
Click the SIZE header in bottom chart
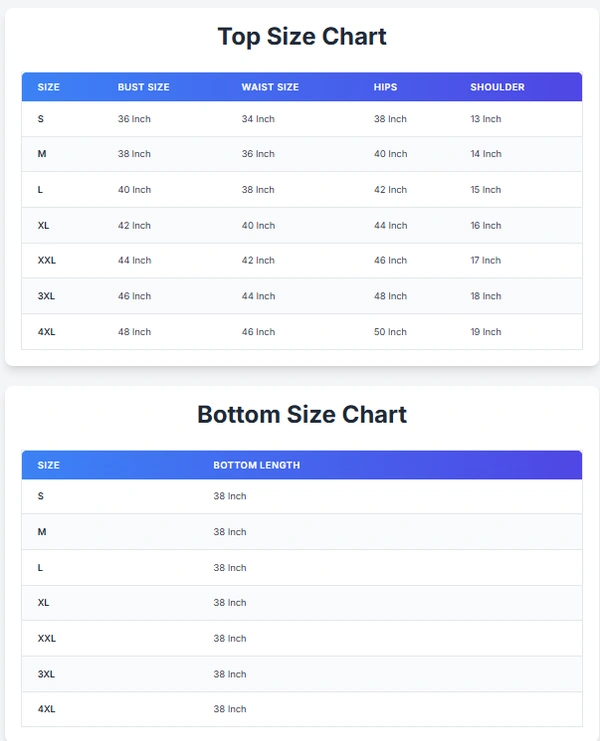48,465
